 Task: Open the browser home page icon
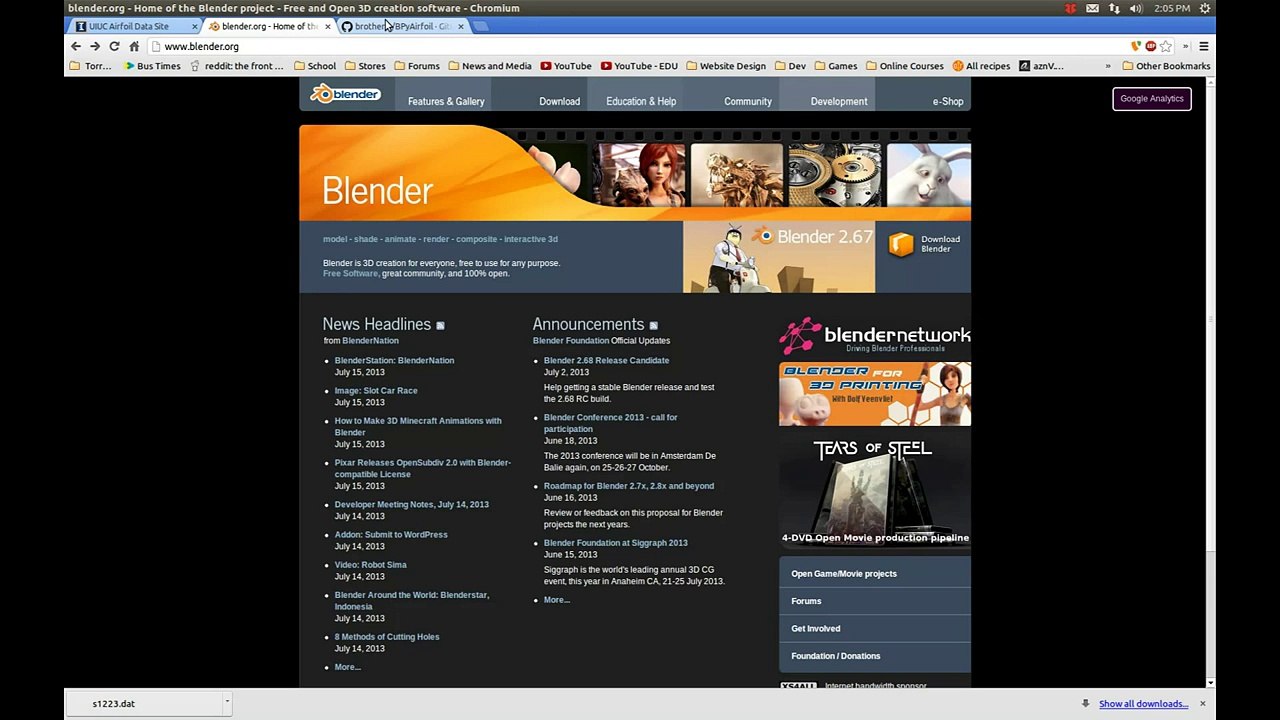(134, 46)
